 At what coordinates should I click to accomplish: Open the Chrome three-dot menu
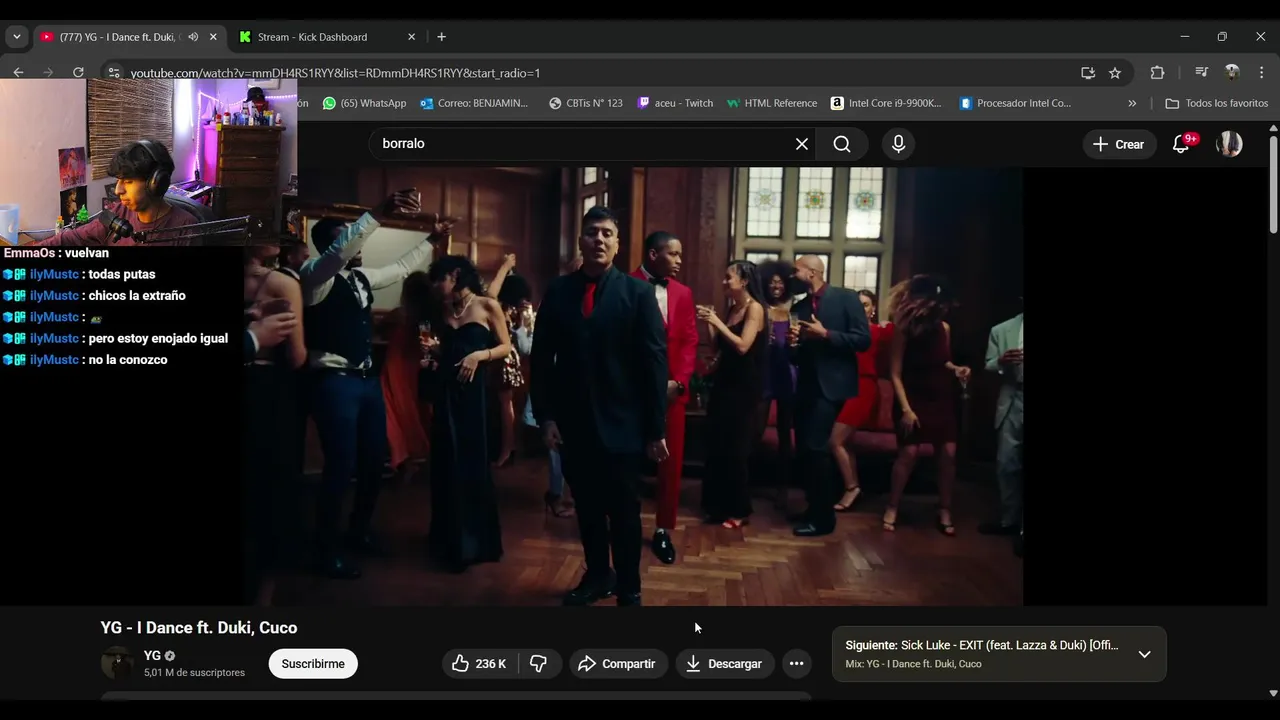coord(1262,72)
